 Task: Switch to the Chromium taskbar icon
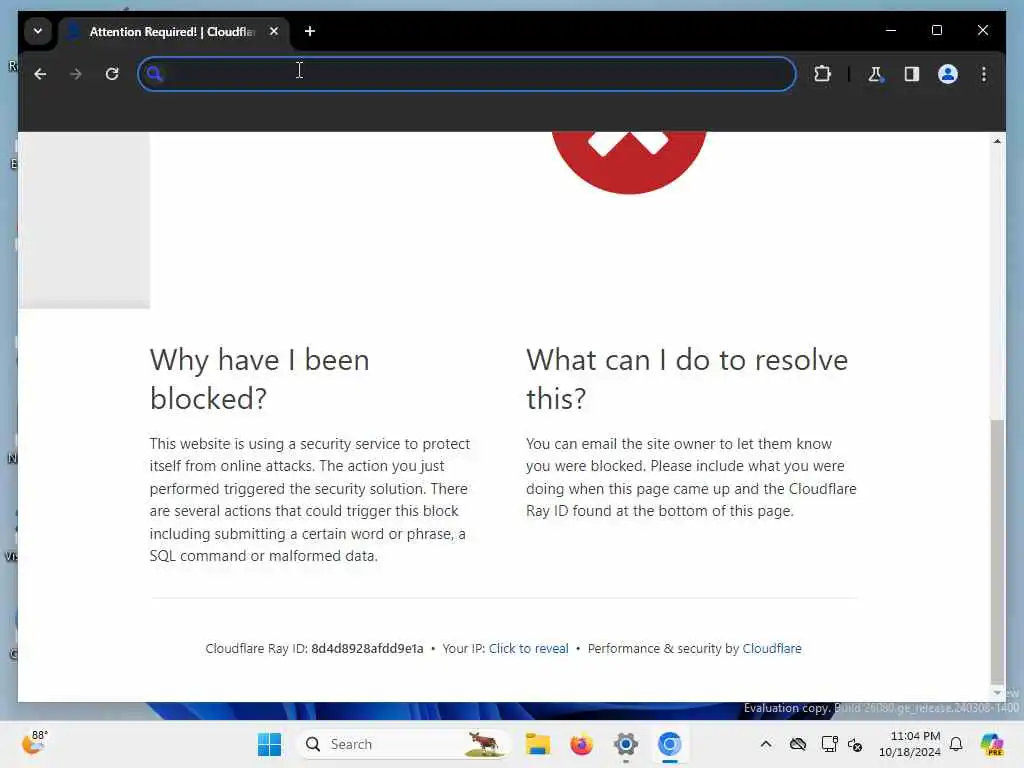pyautogui.click(x=669, y=744)
